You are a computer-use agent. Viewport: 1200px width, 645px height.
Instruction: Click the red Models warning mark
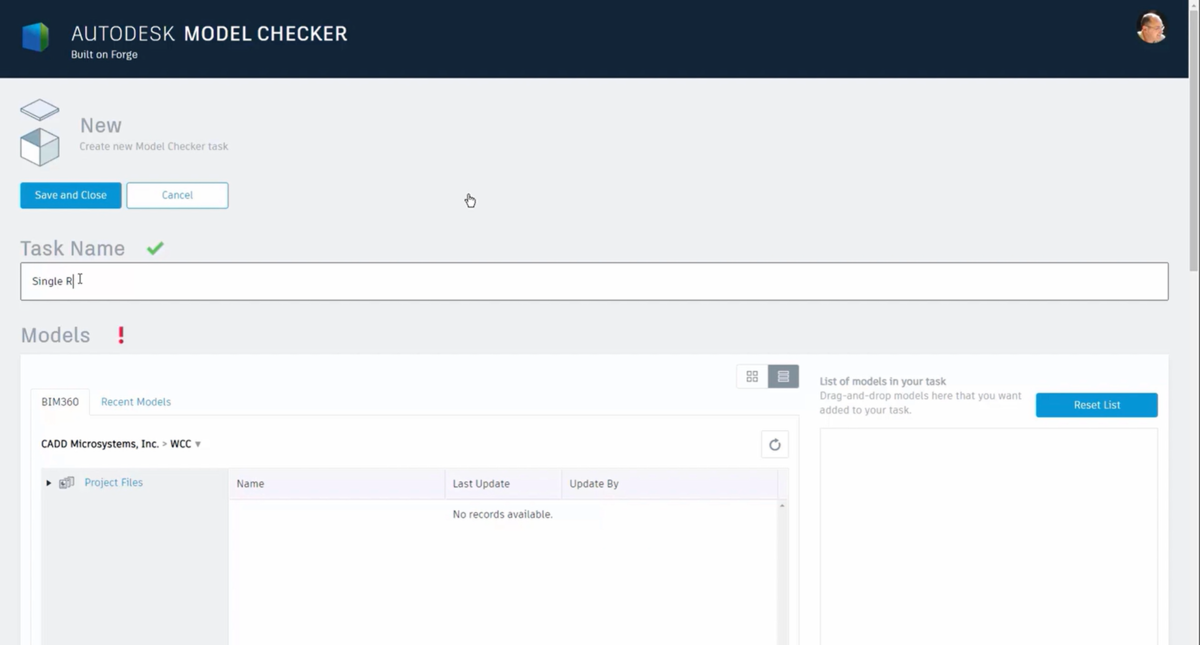point(121,335)
